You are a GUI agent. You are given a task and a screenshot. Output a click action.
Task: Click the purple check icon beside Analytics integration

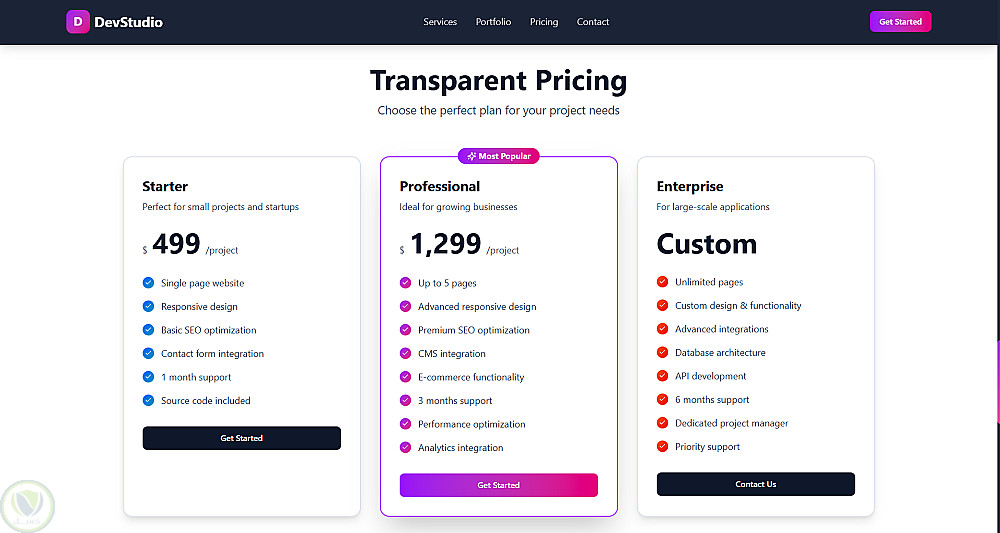405,447
